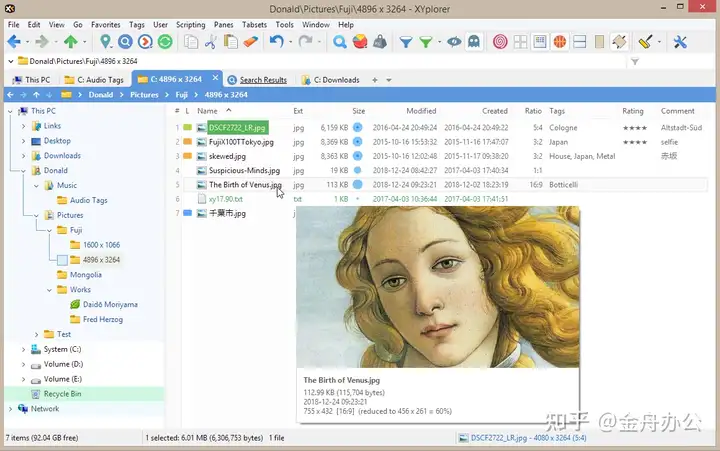Click the gray Redo arrow icon
Image resolution: width=720 pixels, height=451 pixels.
pyautogui.click(x=305, y=42)
